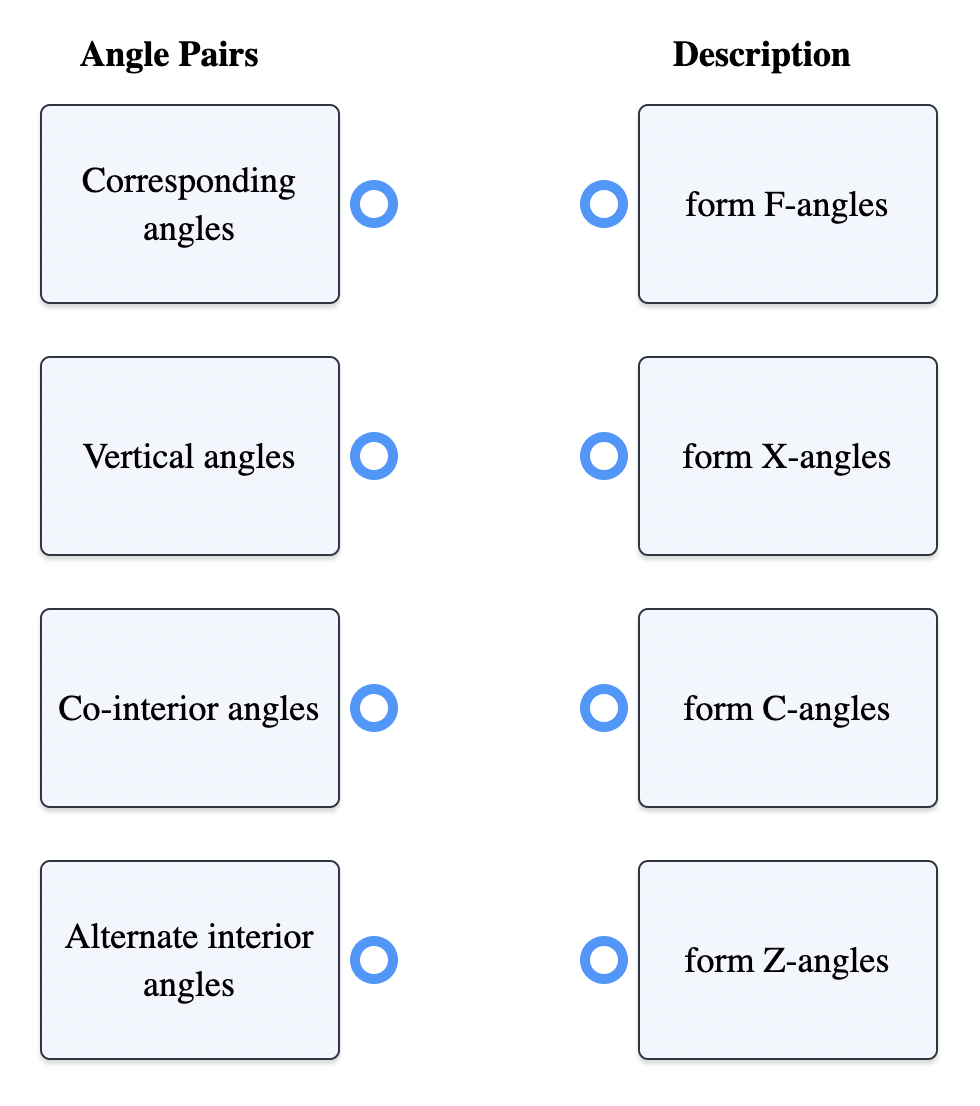Select the topmost left-column connector circle
Screen dimensions: 980x1106
pyautogui.click(x=373, y=204)
